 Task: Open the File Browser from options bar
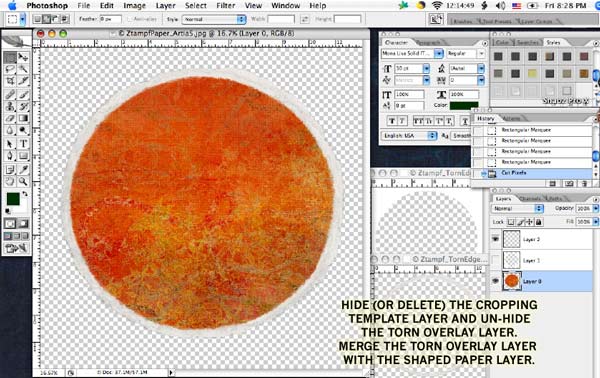click(x=436, y=19)
